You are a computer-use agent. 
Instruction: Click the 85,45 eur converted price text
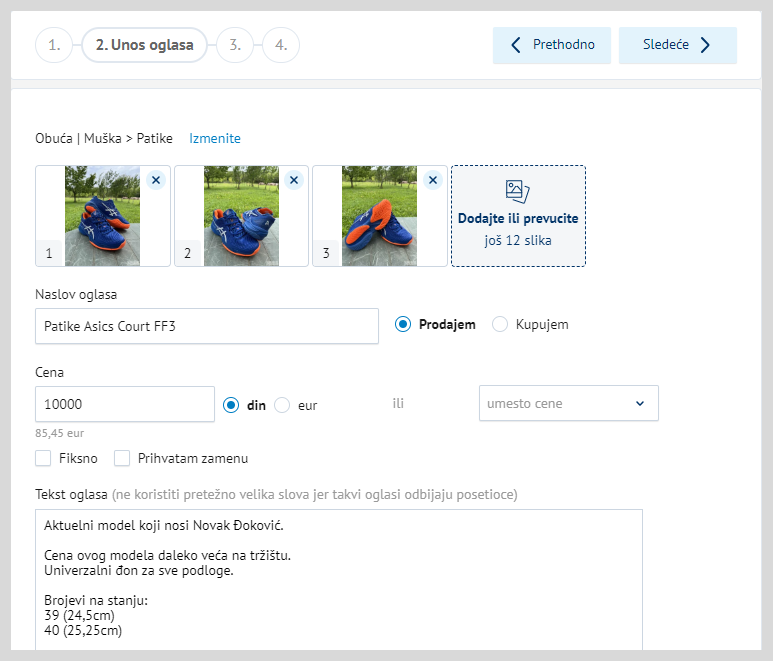60,433
